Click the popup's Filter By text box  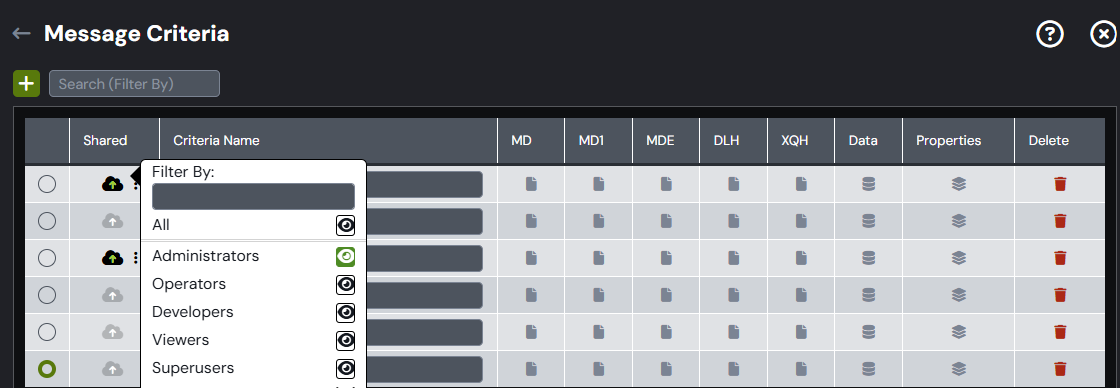click(254, 197)
